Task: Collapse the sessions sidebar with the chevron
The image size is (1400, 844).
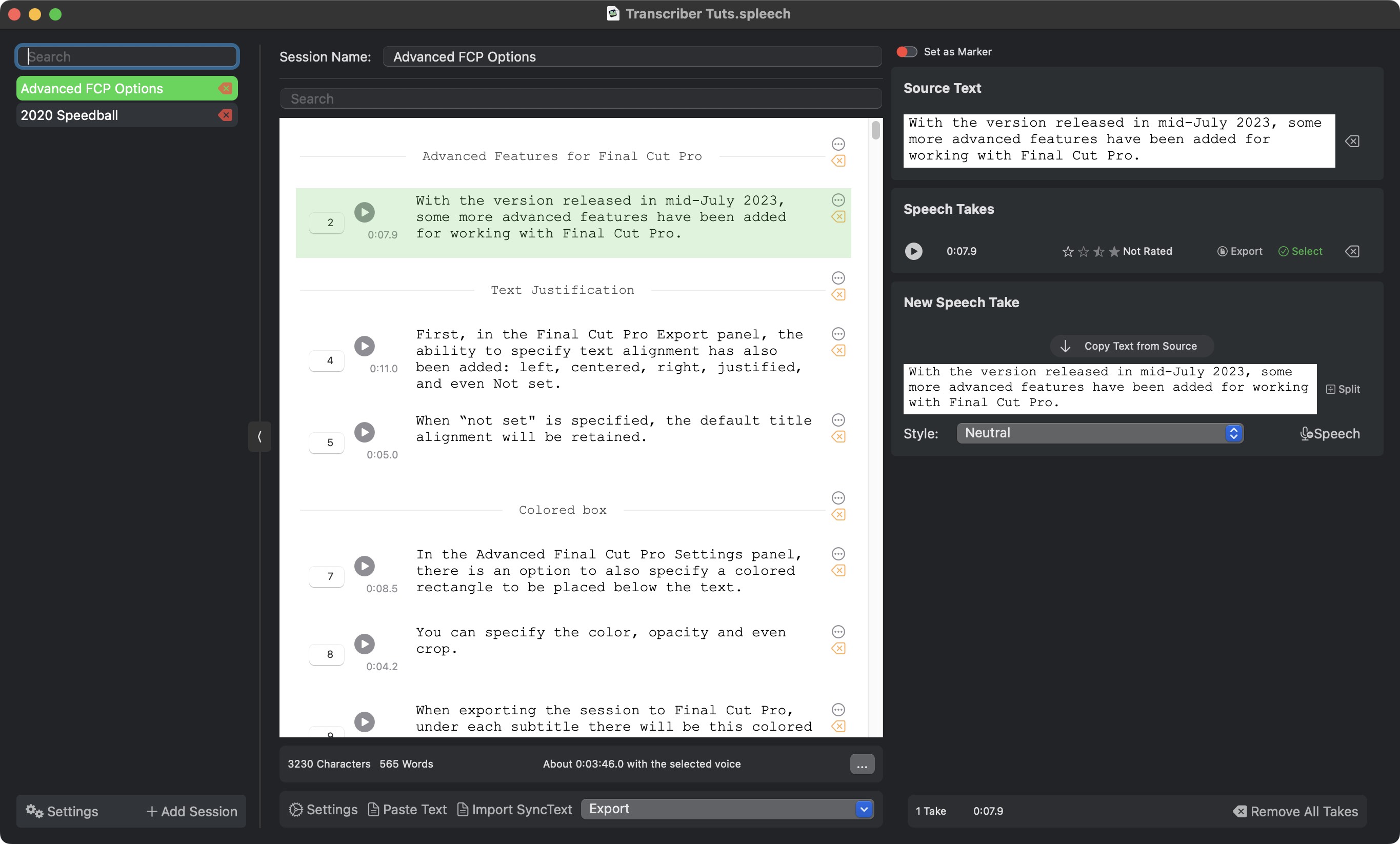Action: click(x=259, y=436)
